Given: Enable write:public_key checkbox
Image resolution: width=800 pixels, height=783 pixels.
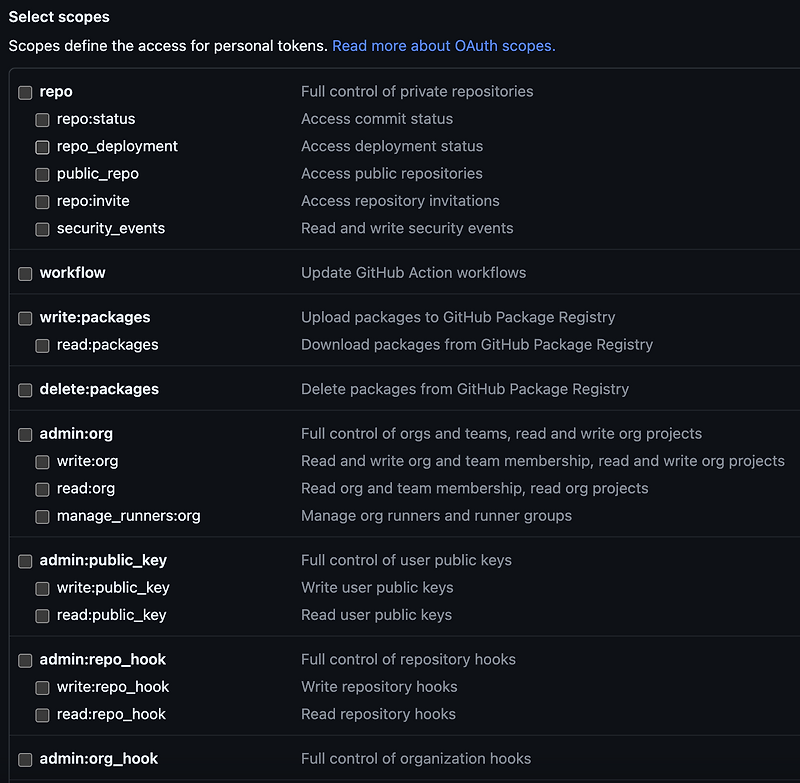Looking at the screenshot, I should click(x=42, y=589).
